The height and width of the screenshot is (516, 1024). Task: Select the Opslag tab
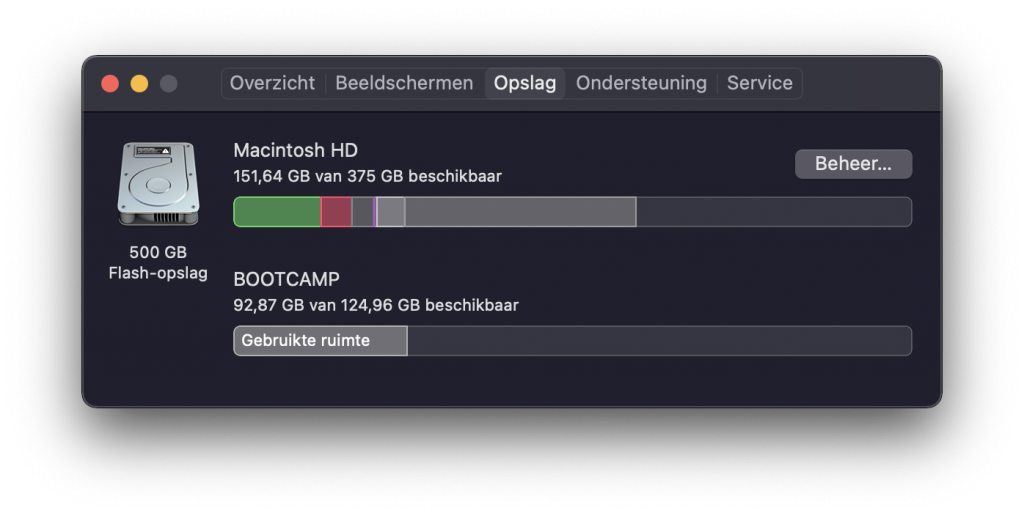pos(525,83)
